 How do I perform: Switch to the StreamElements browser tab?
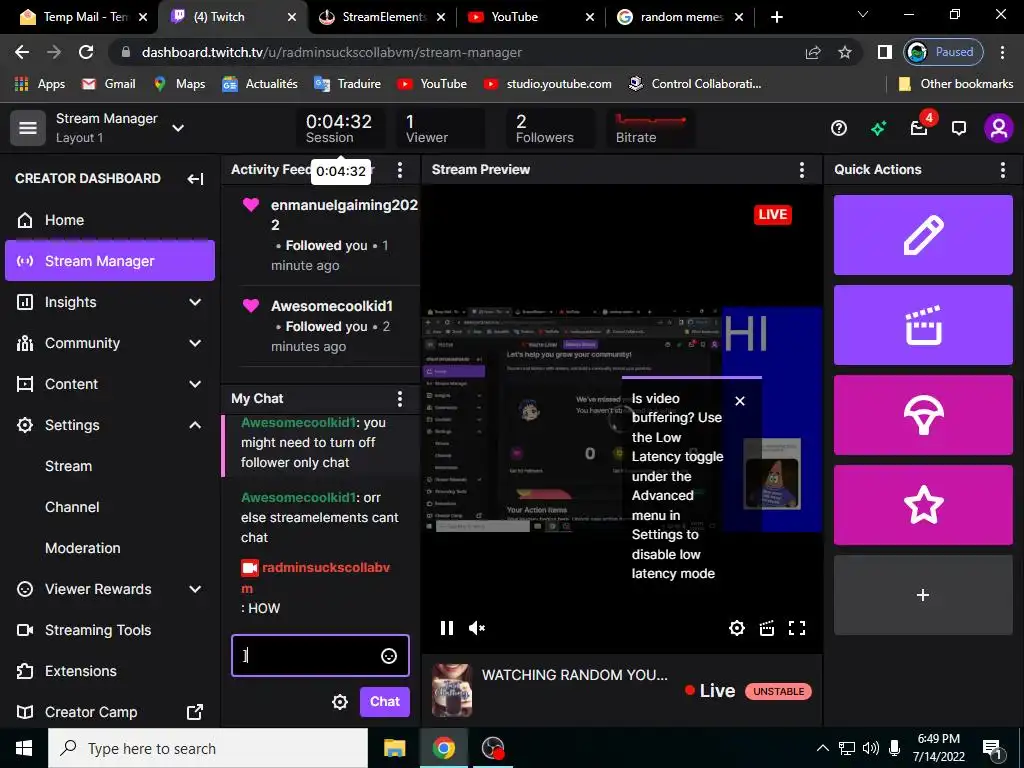[x=382, y=17]
